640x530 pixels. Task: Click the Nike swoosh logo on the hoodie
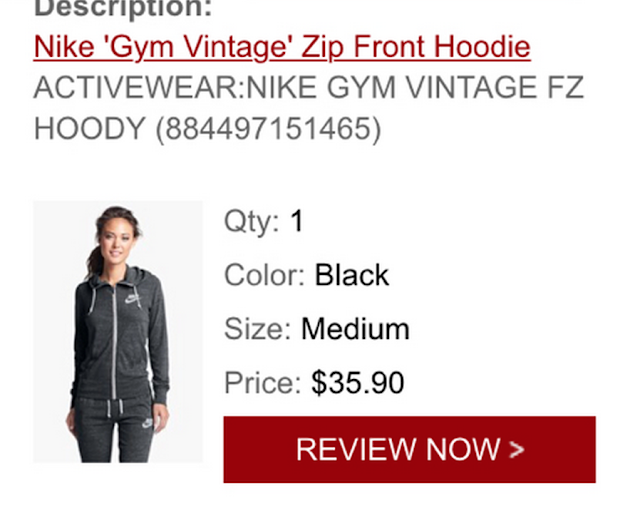tap(133, 300)
